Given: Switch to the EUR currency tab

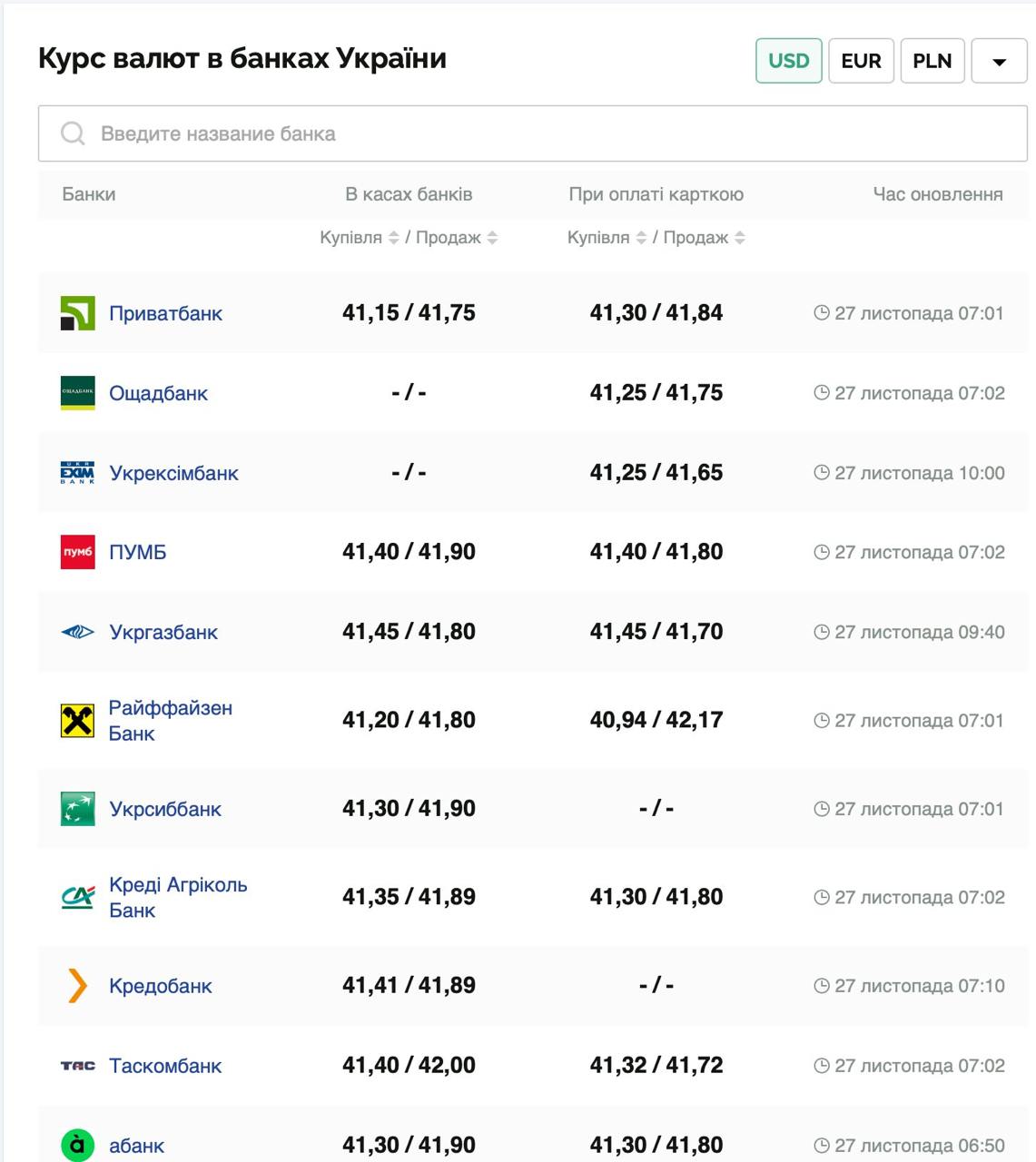Looking at the screenshot, I should (x=861, y=61).
